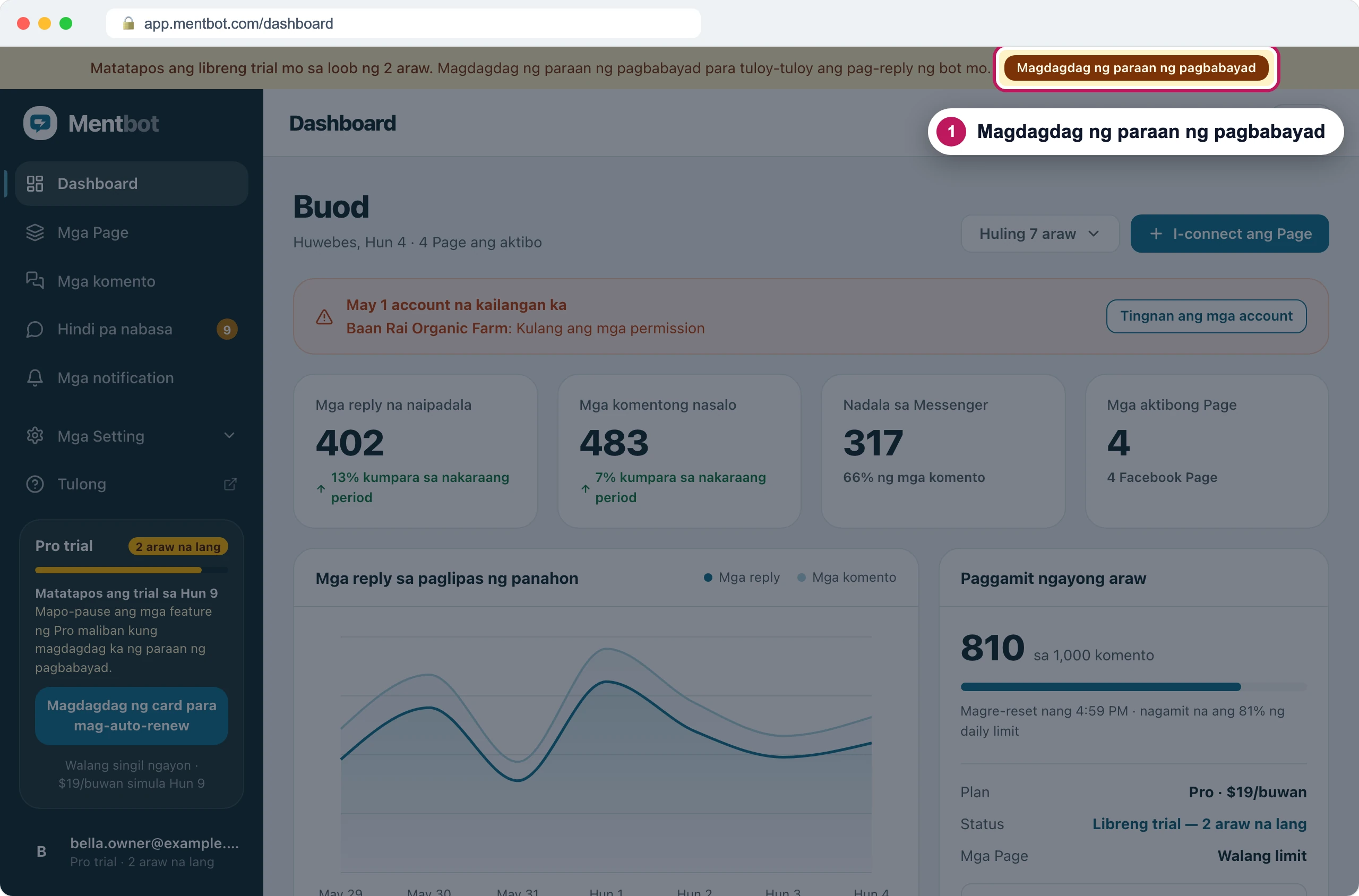Open Mga komento in the sidebar
The image size is (1359, 896).
[132, 281]
